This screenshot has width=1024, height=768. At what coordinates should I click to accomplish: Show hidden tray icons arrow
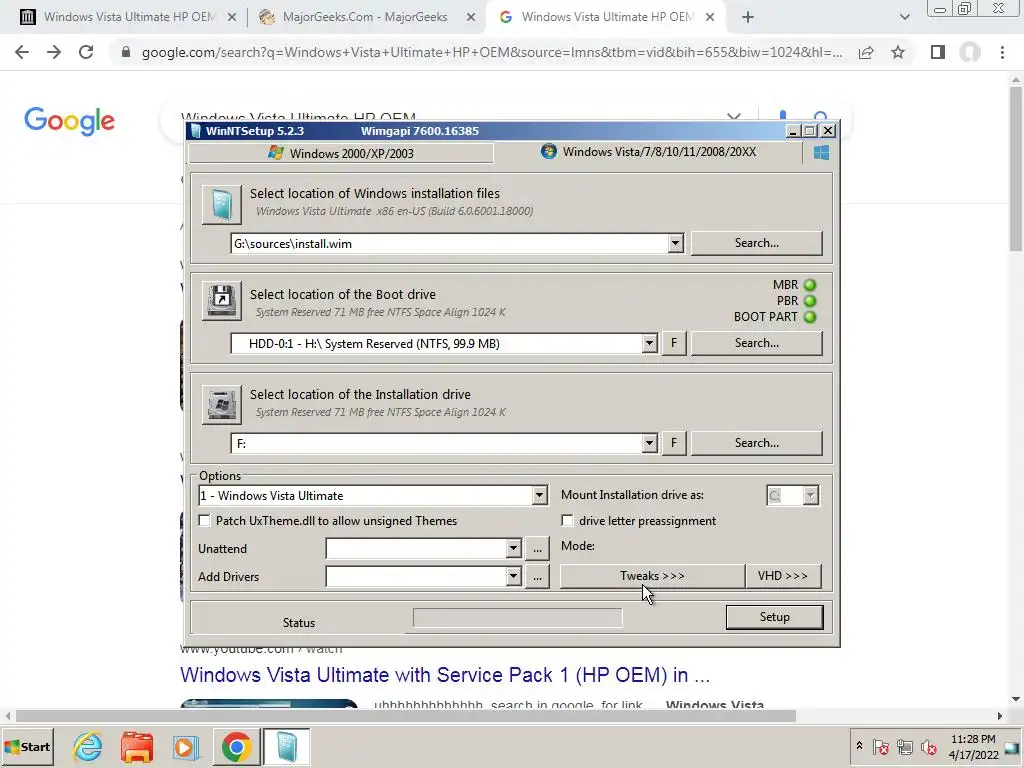(859, 746)
